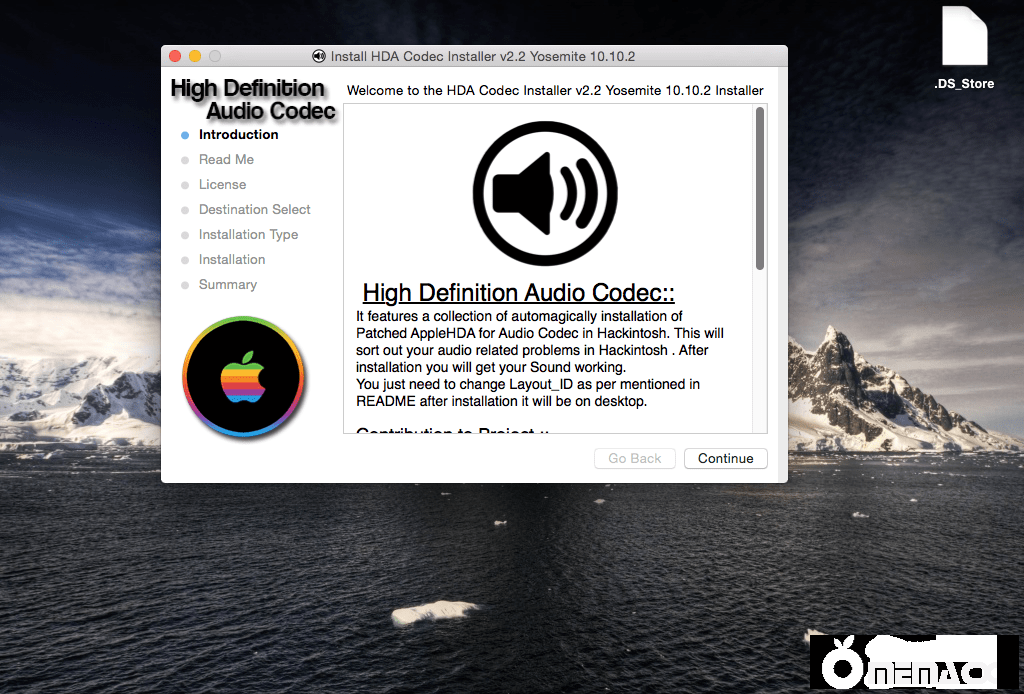
Task: Select the .DS_Store file on desktop
Action: [x=963, y=47]
